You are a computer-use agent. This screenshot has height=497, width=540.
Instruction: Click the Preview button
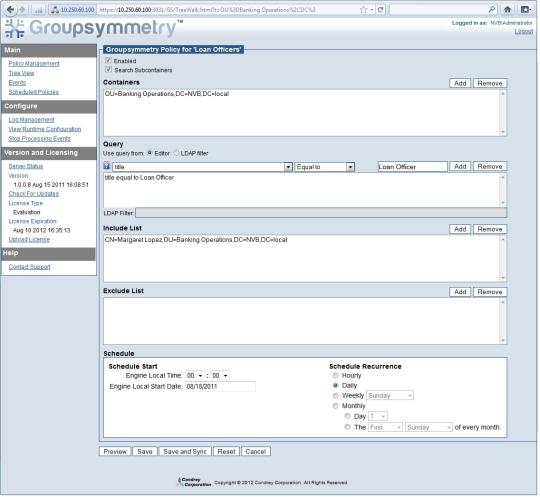coord(115,451)
